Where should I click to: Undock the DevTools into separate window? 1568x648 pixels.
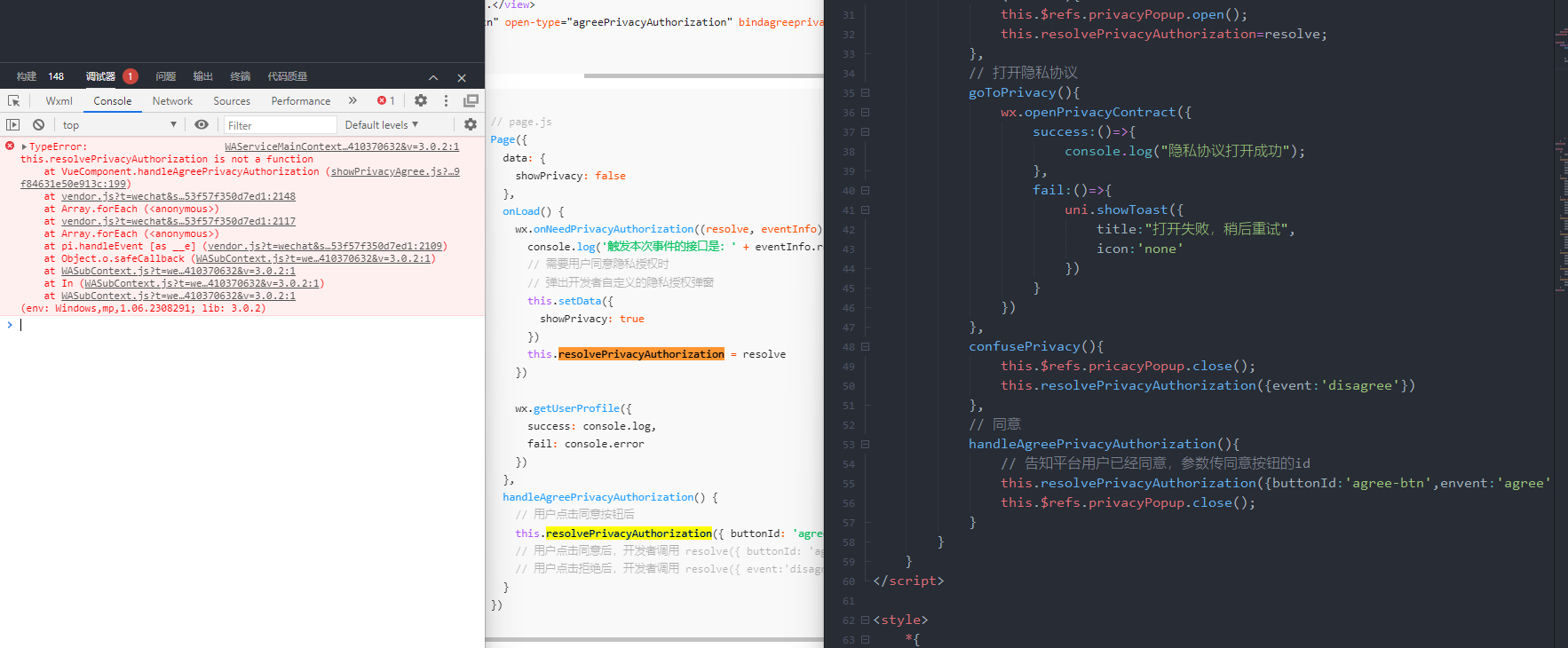[x=471, y=101]
